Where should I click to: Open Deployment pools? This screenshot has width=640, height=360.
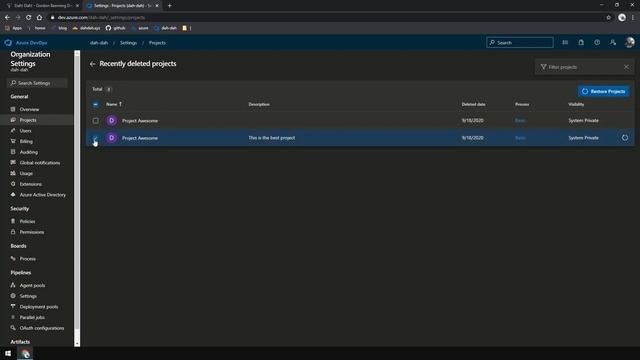(x=39, y=307)
